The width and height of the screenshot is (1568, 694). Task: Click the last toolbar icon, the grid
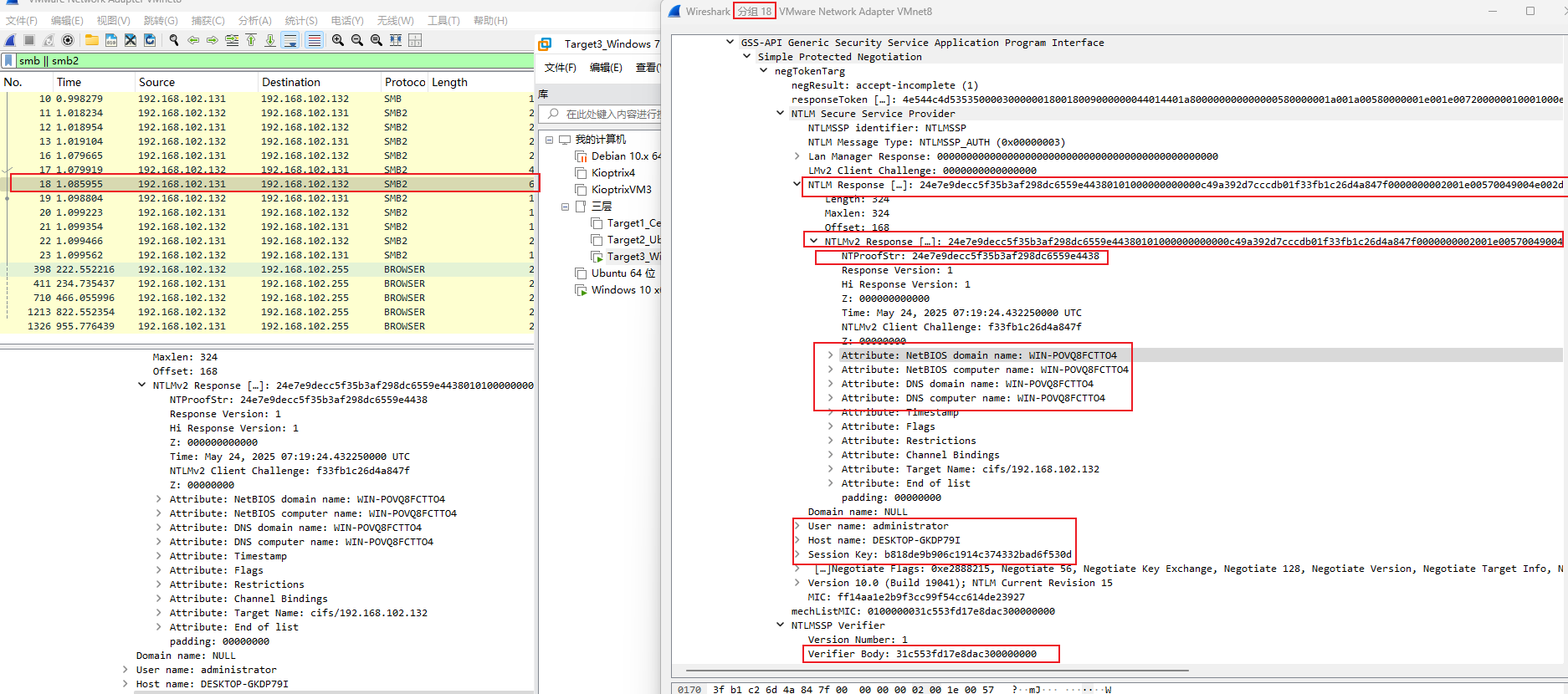pyautogui.click(x=415, y=40)
